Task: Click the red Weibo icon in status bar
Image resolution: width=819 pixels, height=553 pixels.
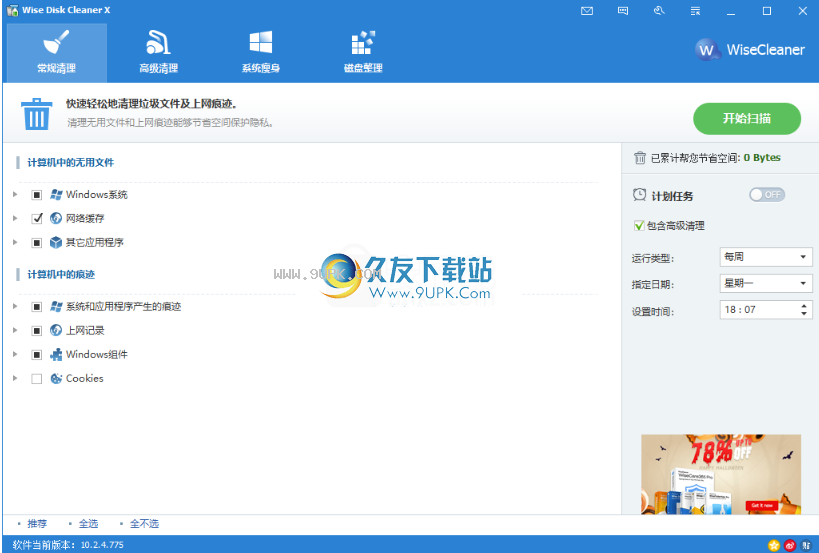Action: click(x=790, y=546)
